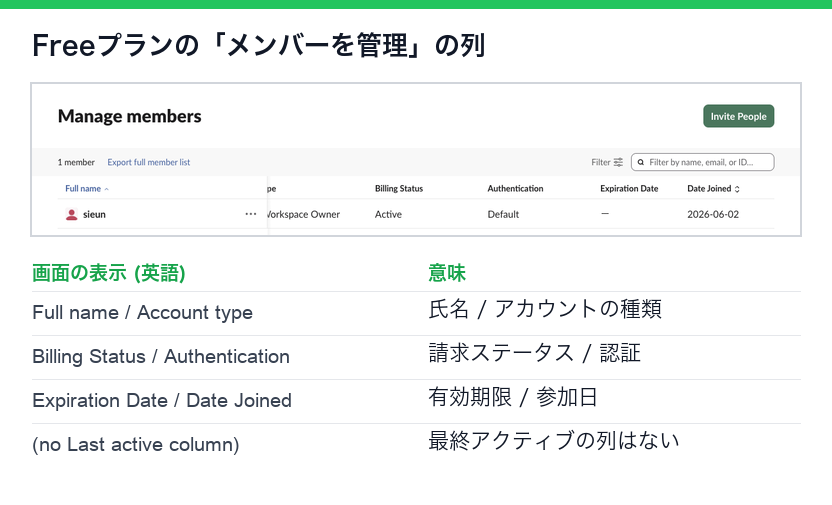The height and width of the screenshot is (505, 832).
Task: Click the 氏名 / アカウントの種類 text
Action: pos(545,309)
